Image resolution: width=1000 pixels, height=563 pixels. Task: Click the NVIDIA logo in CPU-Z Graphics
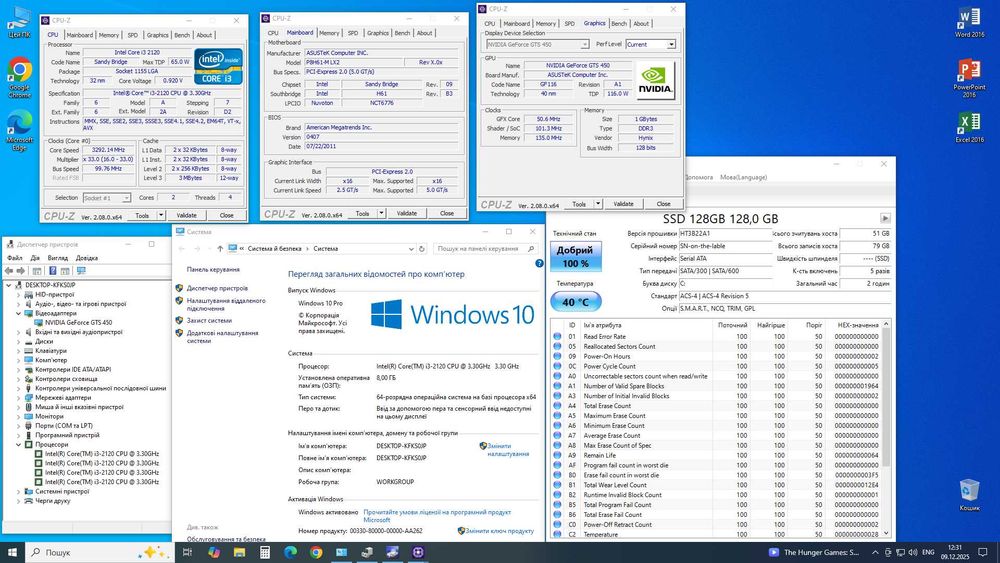click(655, 82)
